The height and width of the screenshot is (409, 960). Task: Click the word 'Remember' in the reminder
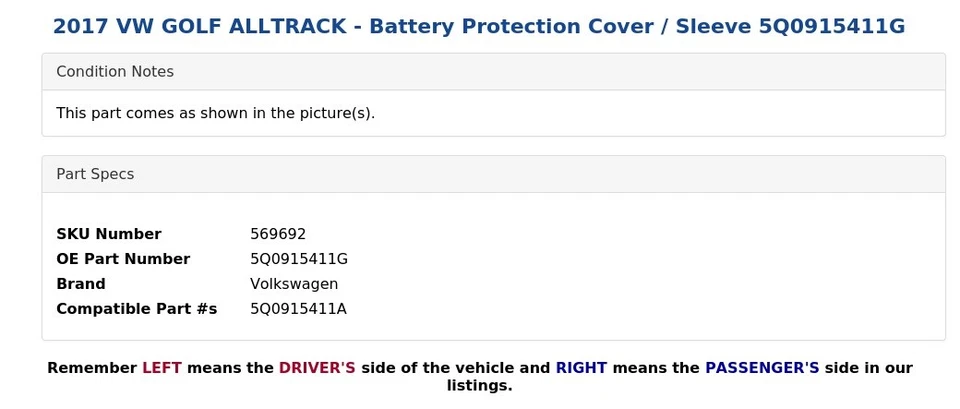point(92,368)
